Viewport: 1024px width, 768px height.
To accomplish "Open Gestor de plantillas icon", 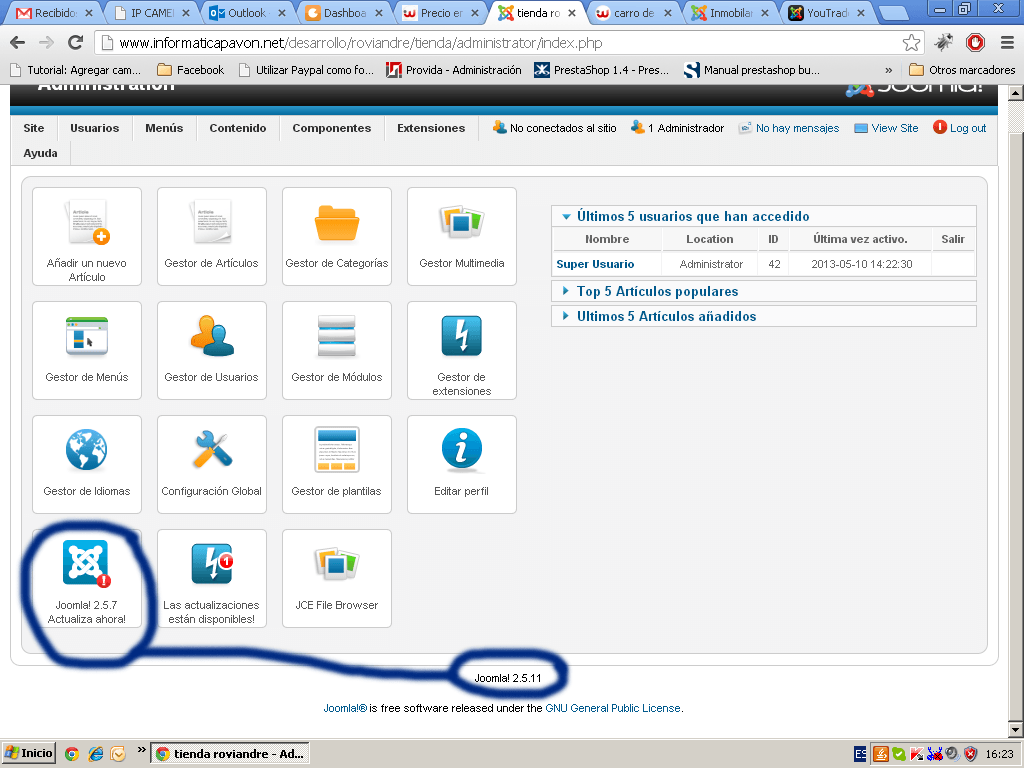I will point(336,450).
